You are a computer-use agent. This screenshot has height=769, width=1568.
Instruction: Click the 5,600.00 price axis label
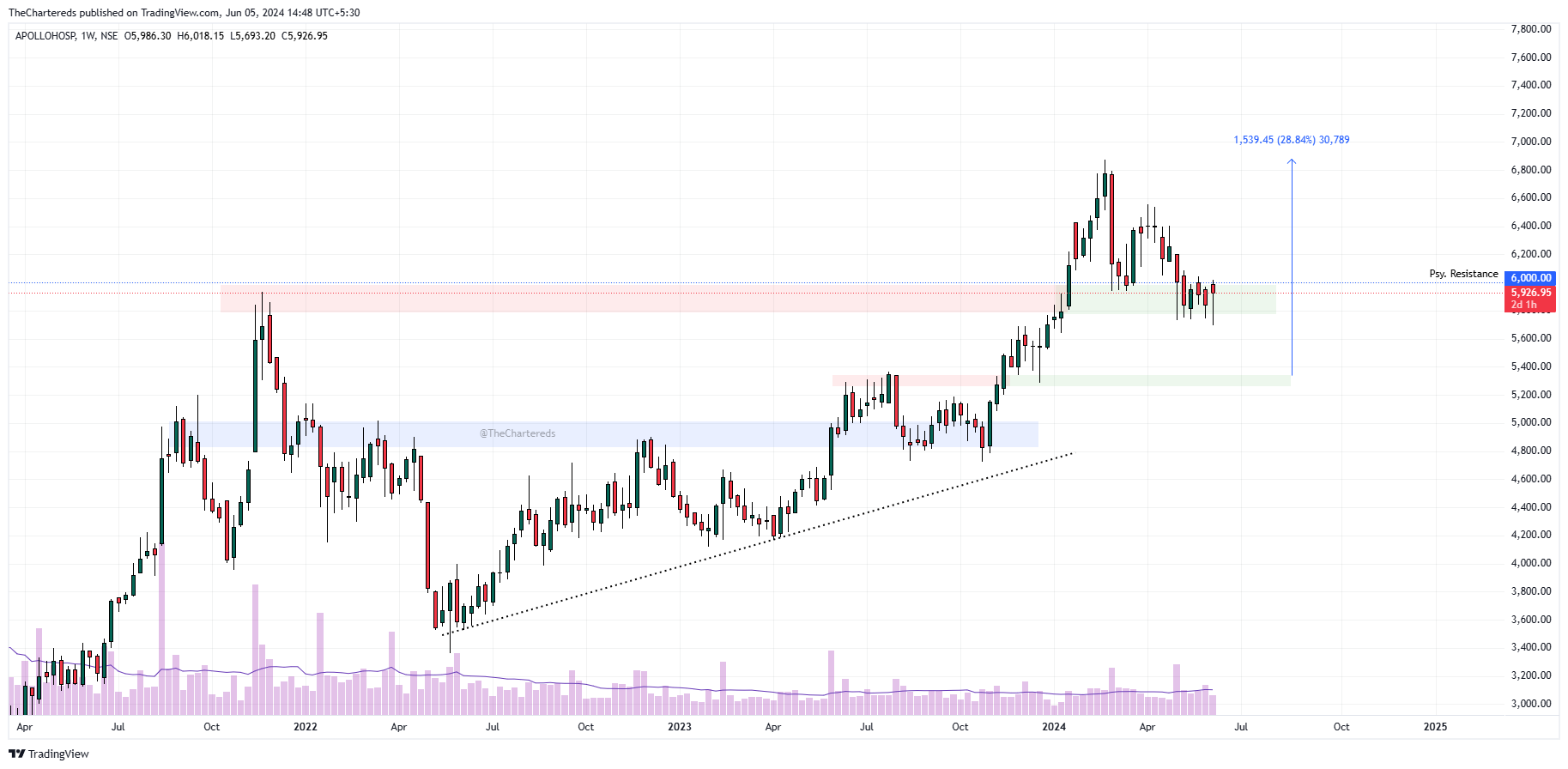[x=1531, y=338]
